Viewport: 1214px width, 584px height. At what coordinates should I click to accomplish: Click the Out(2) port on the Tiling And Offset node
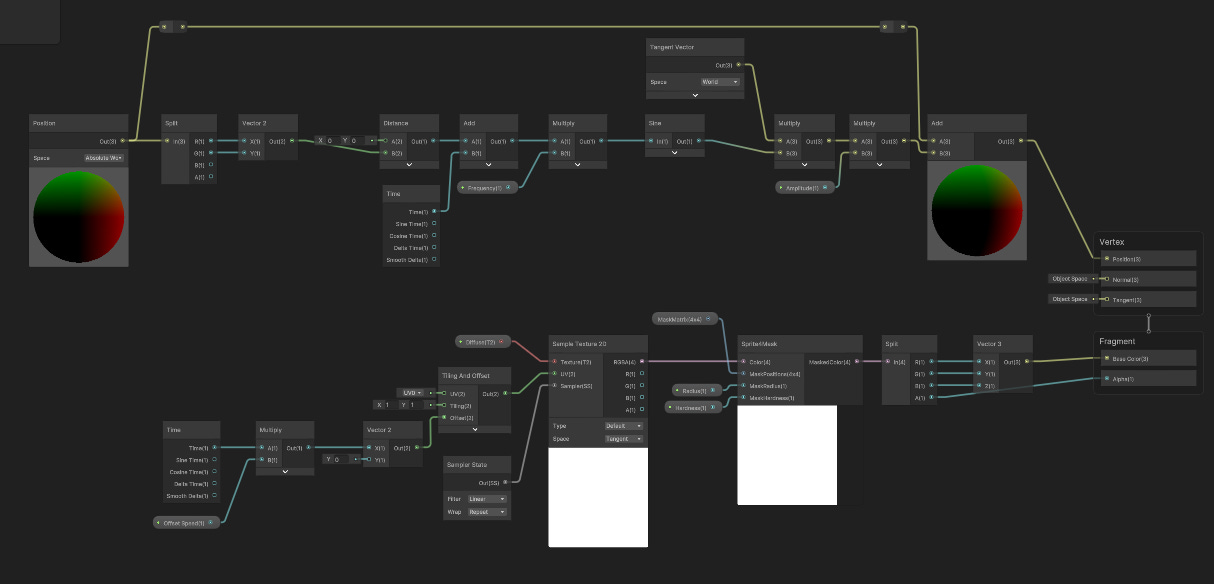505,393
